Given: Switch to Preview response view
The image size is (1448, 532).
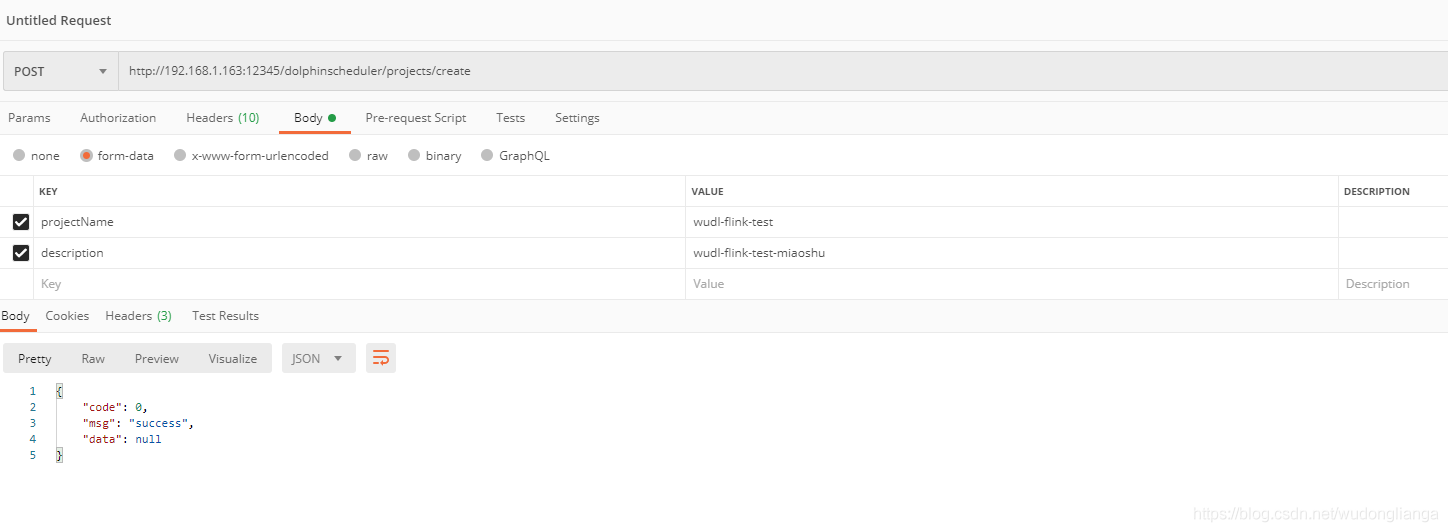Looking at the screenshot, I should click(x=157, y=358).
